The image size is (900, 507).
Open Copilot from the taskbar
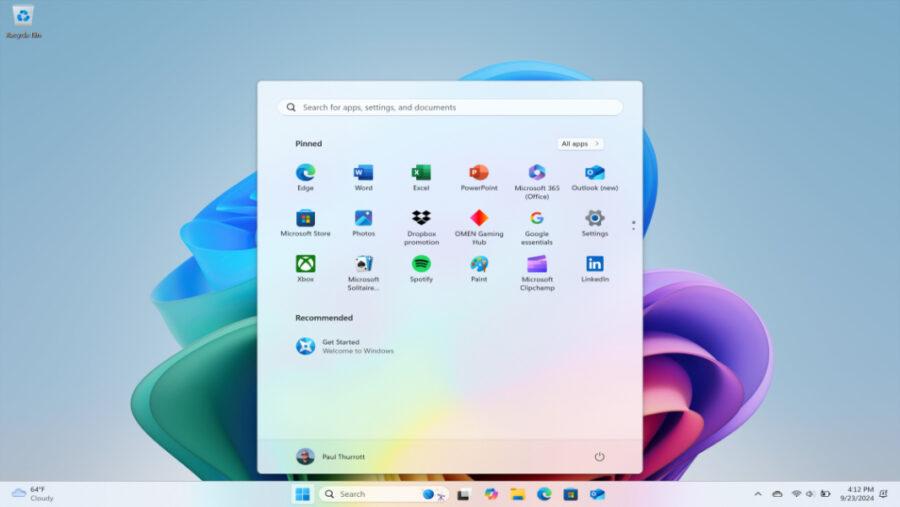point(491,494)
